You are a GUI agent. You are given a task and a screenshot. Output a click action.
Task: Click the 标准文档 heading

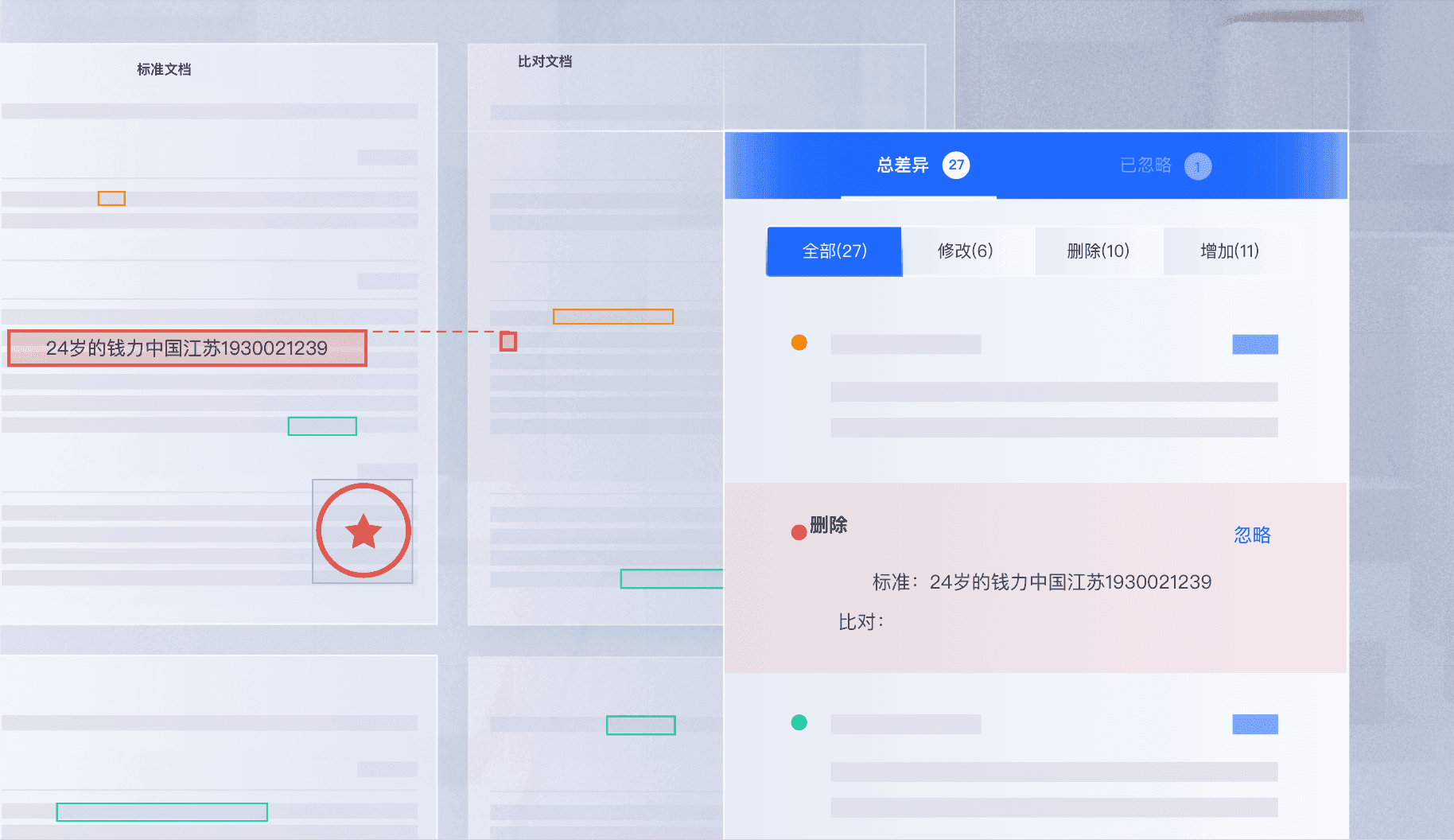point(164,70)
